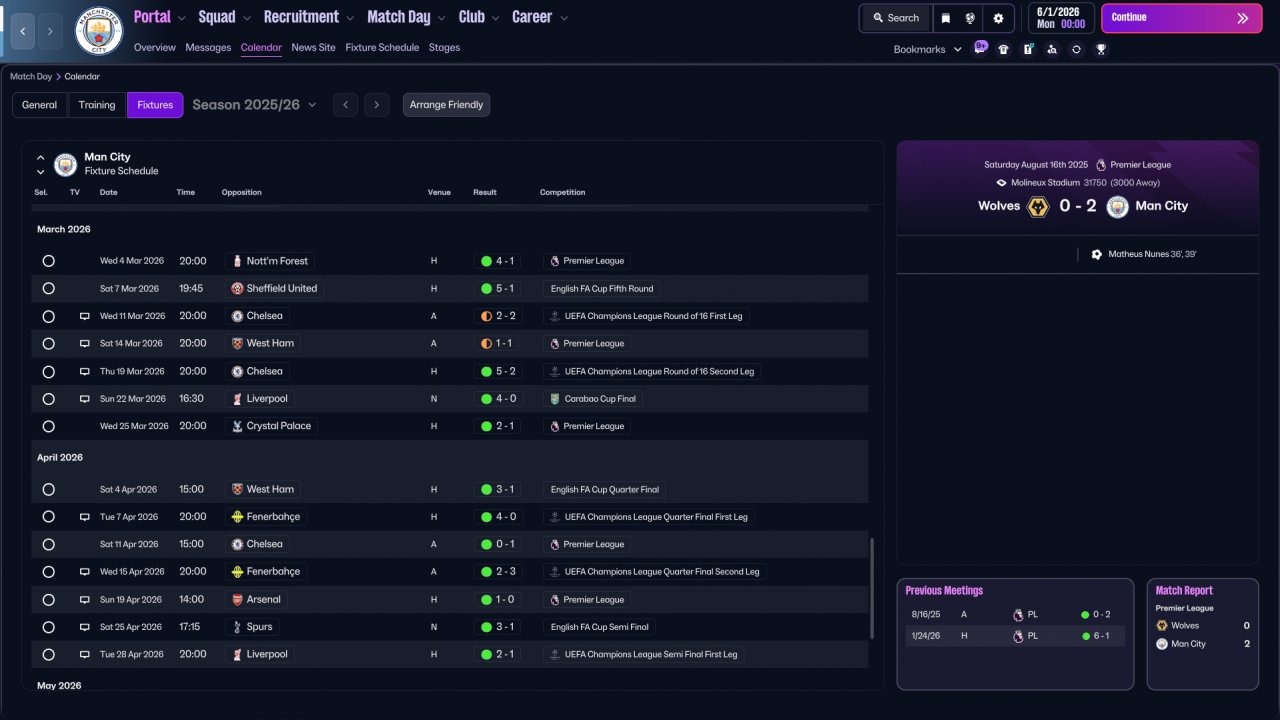The image size is (1280, 720).
Task: Click TV icon on Arsenal fixture row
Action: [85, 600]
